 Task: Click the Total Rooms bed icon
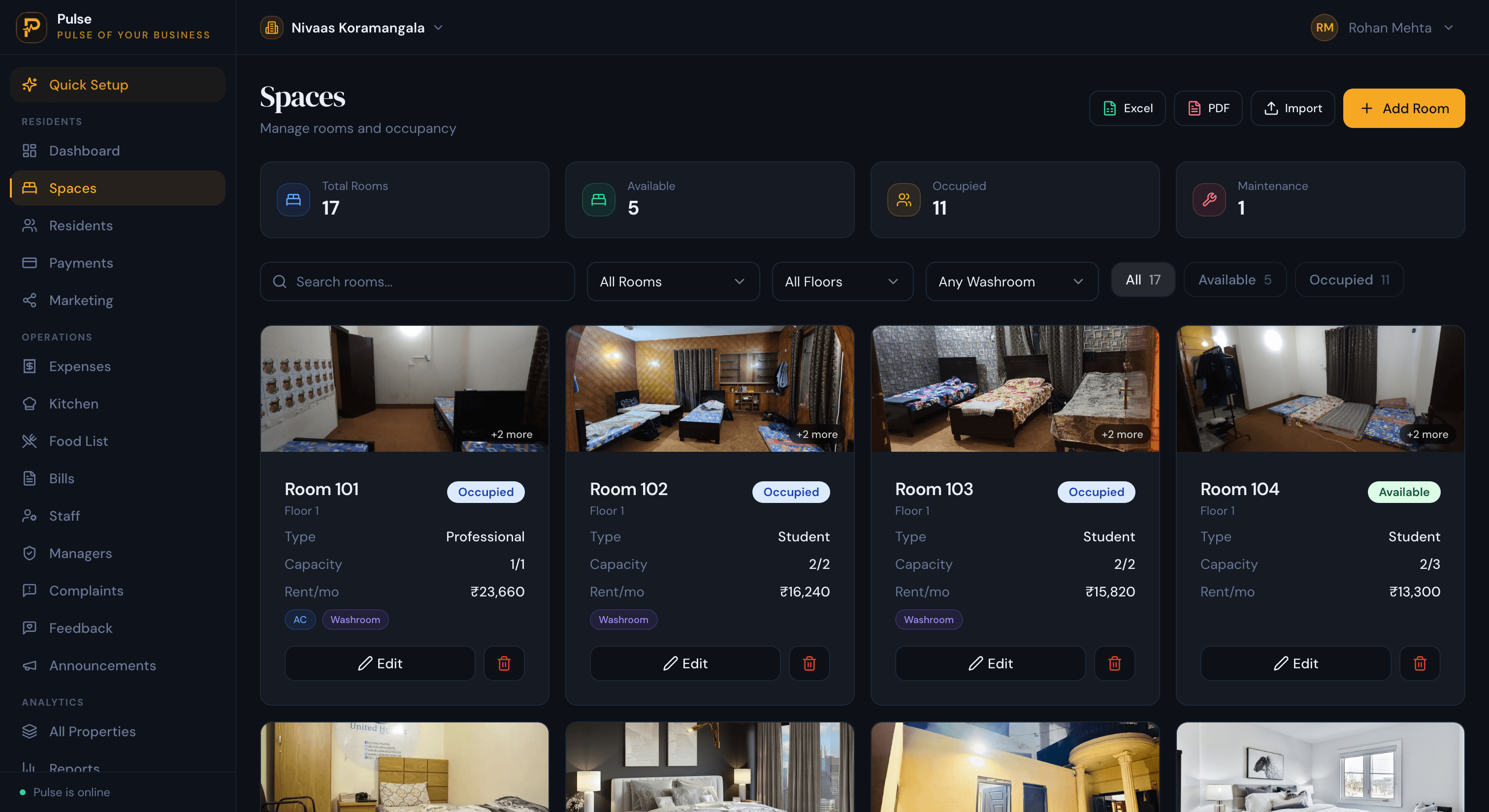[293, 200]
